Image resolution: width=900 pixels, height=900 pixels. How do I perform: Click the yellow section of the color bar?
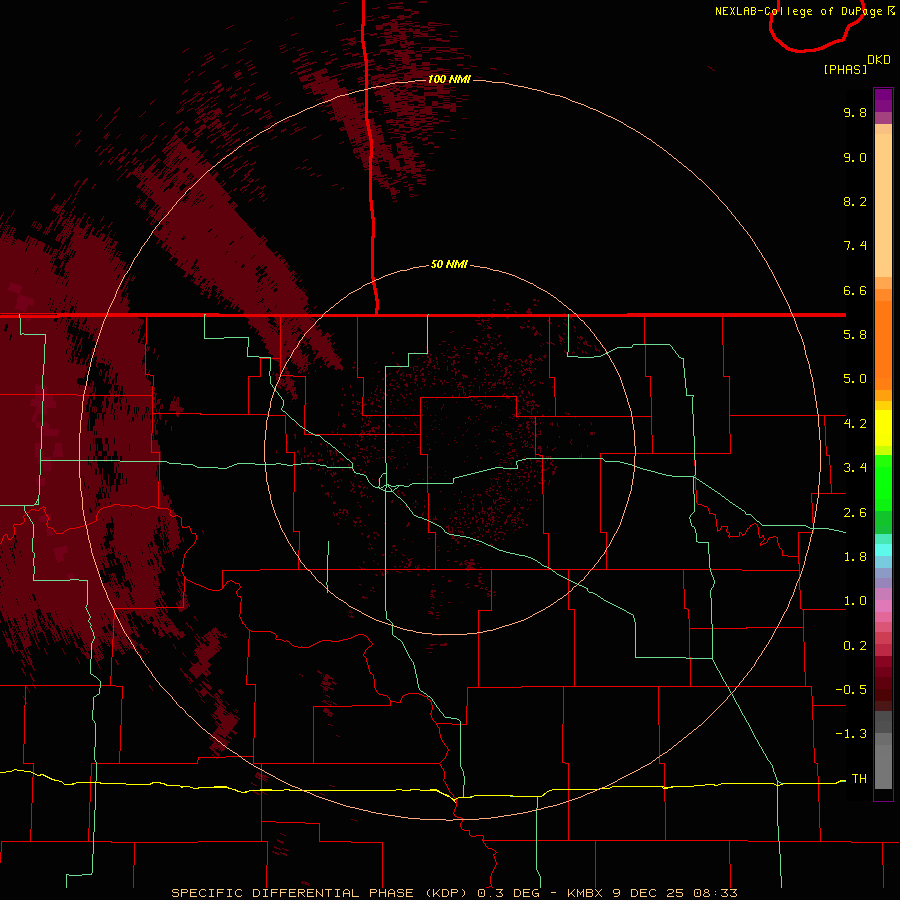pos(883,428)
